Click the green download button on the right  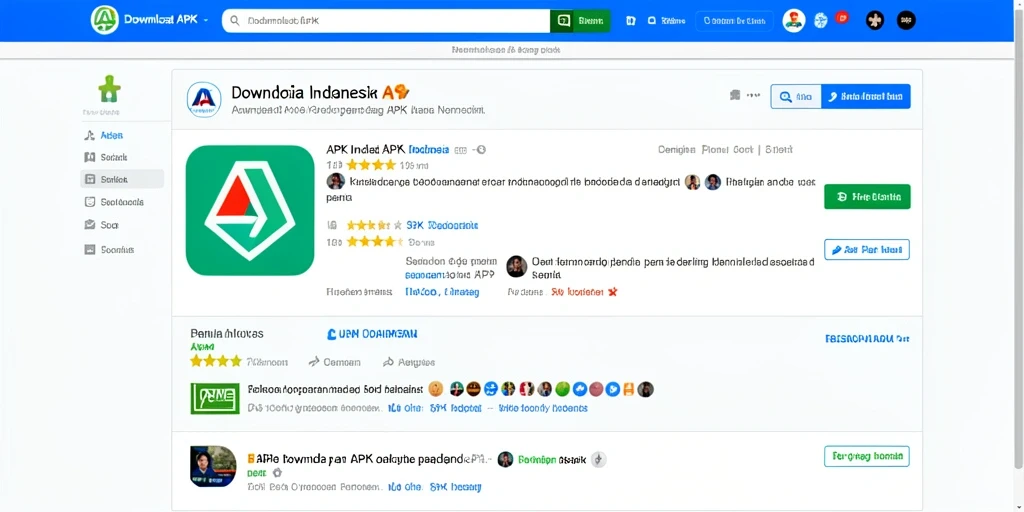click(867, 197)
